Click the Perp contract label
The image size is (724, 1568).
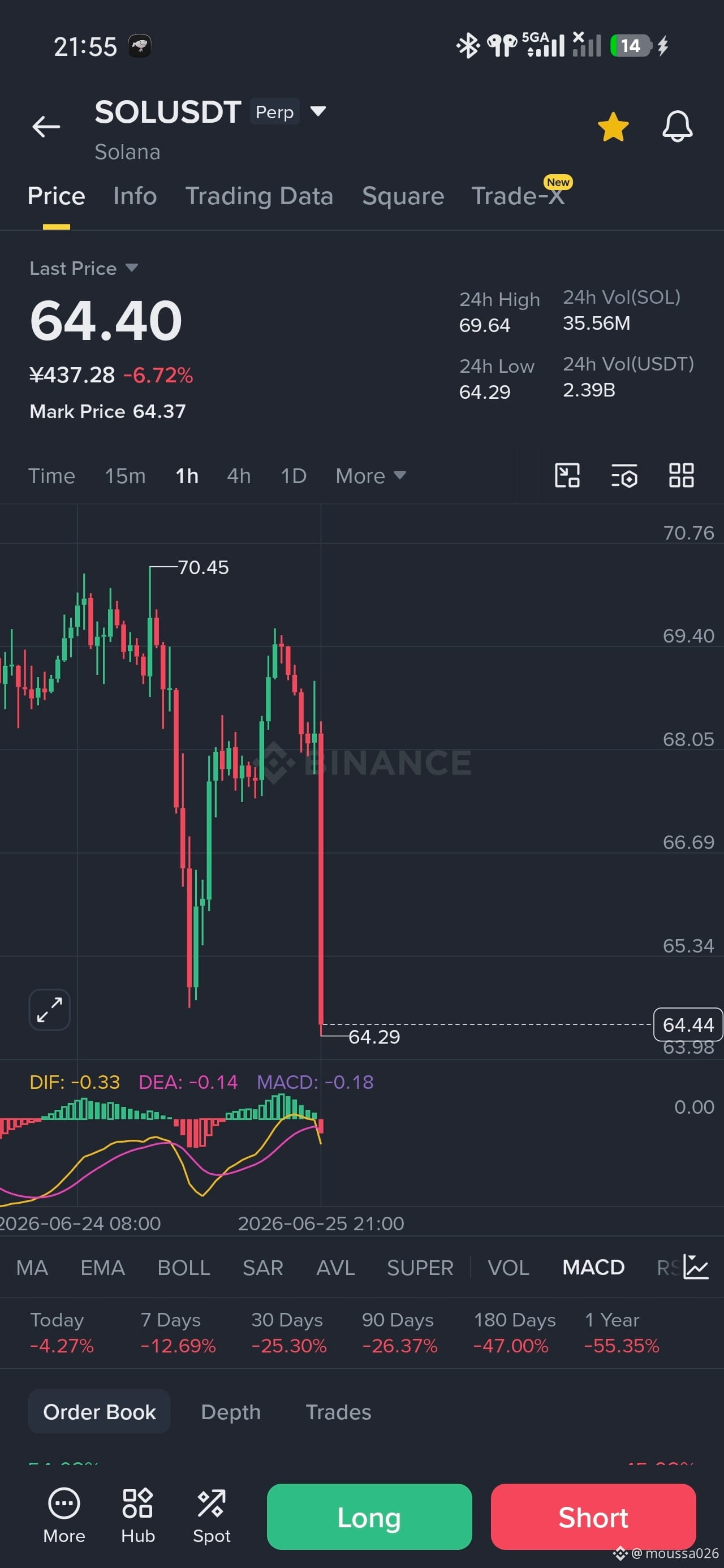275,111
